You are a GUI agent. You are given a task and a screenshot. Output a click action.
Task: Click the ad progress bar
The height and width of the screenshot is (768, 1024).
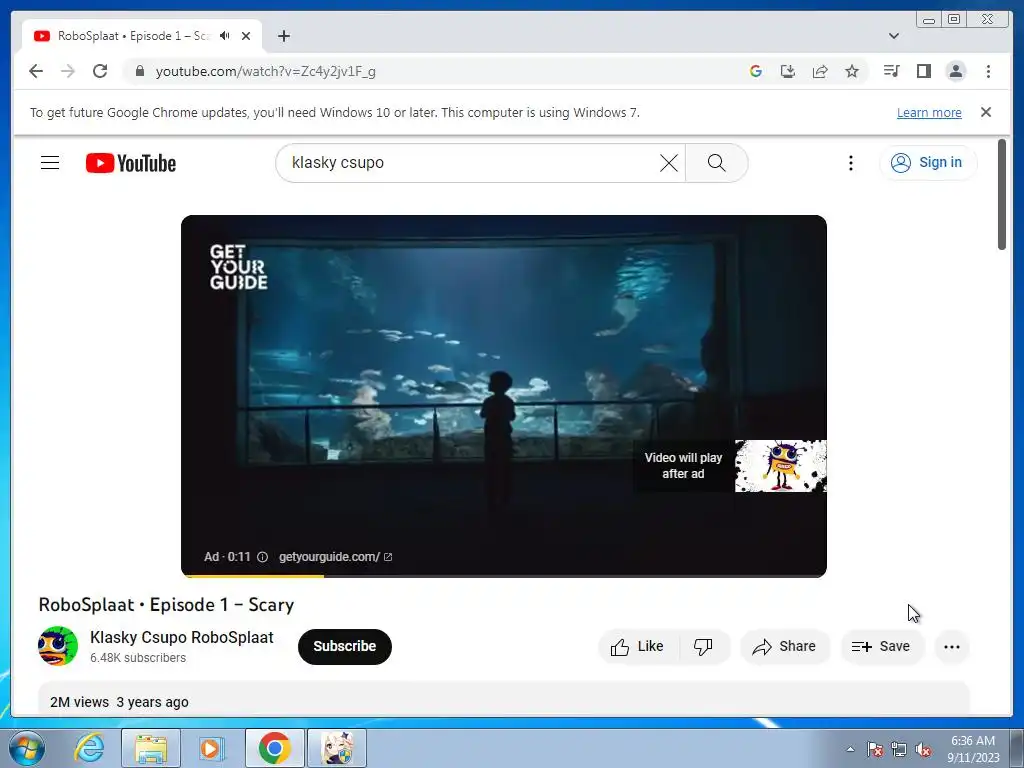click(504, 575)
